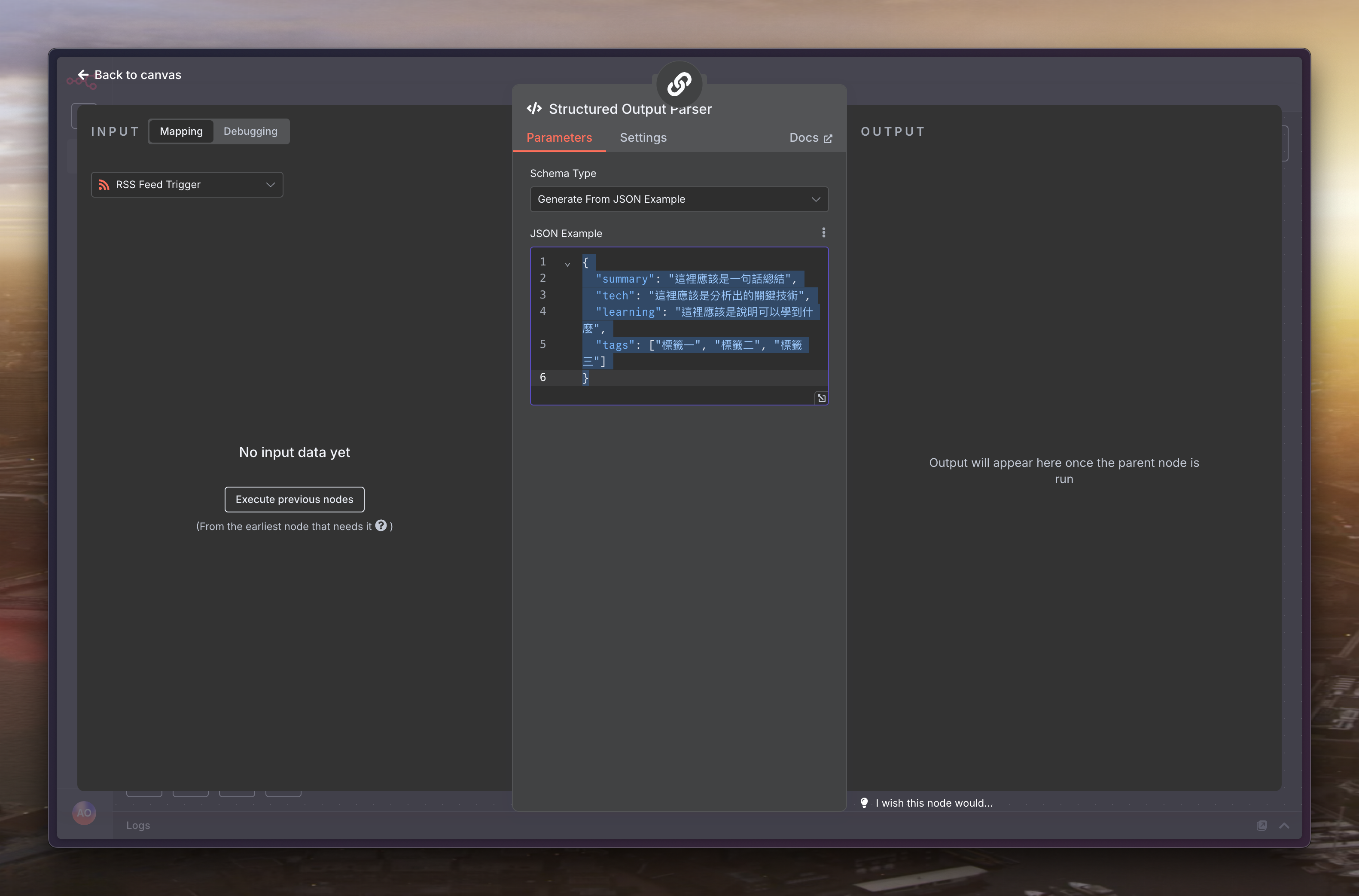This screenshot has width=1359, height=896.
Task: Click the help question mark icon
Action: [381, 526]
